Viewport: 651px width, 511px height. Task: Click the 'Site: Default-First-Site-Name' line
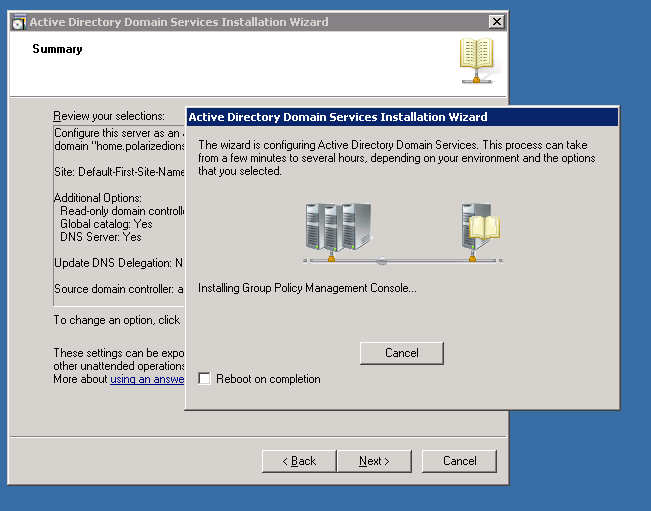[x=119, y=172]
